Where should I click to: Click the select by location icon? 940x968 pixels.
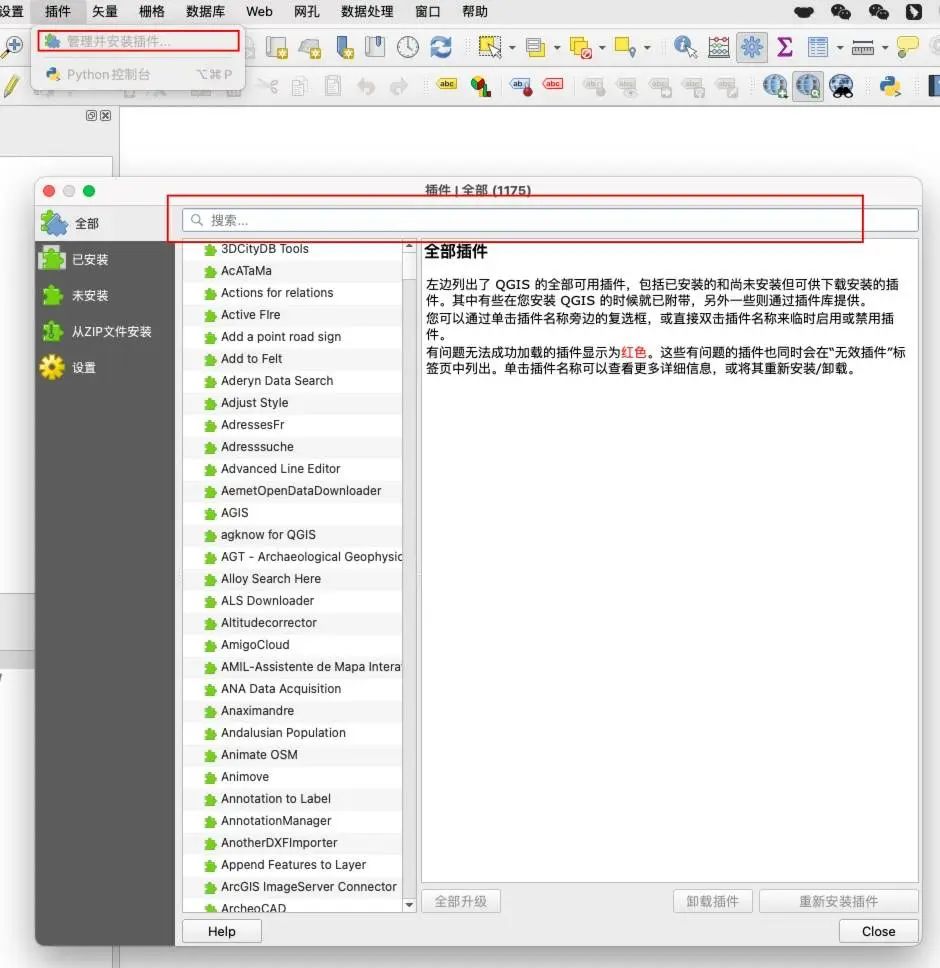(x=625, y=47)
